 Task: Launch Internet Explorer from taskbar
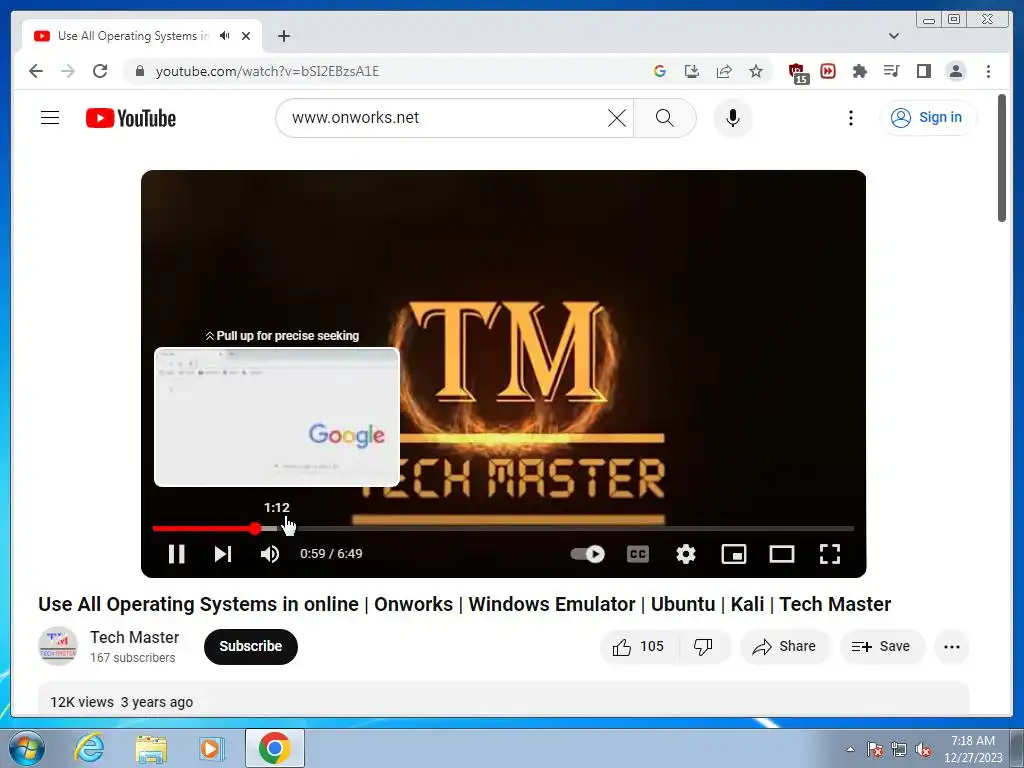point(89,748)
